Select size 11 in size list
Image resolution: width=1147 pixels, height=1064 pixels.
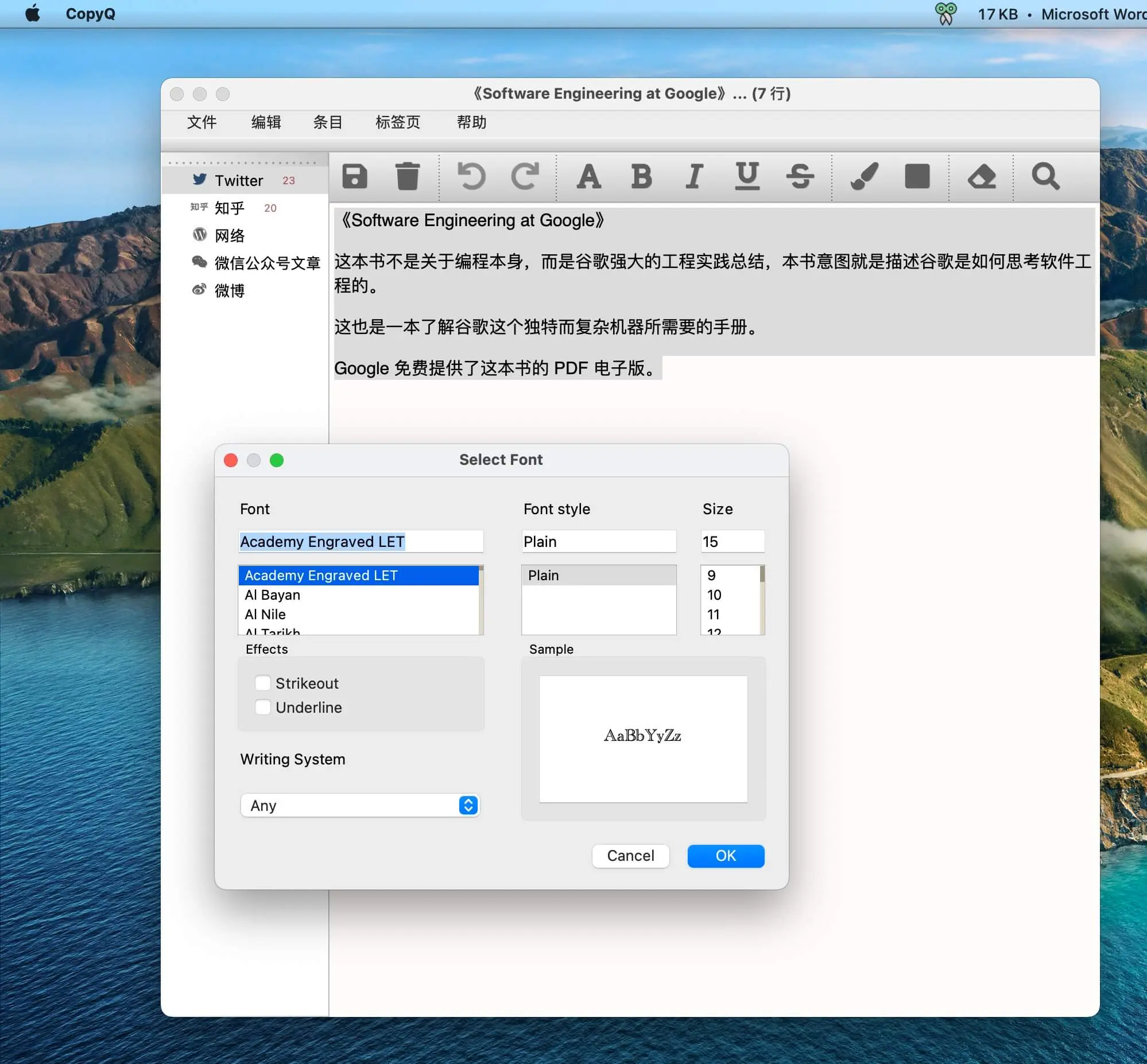tap(730, 614)
